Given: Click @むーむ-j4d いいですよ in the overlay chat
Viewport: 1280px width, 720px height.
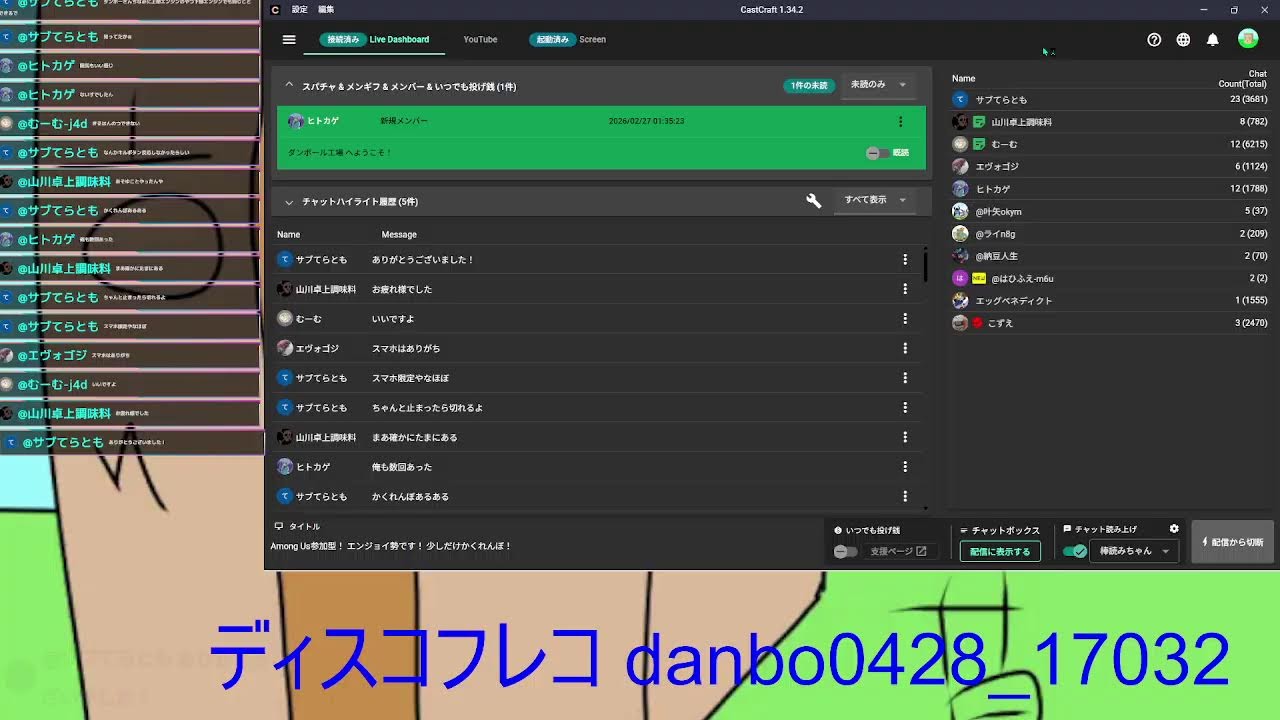Looking at the screenshot, I should click(66, 384).
